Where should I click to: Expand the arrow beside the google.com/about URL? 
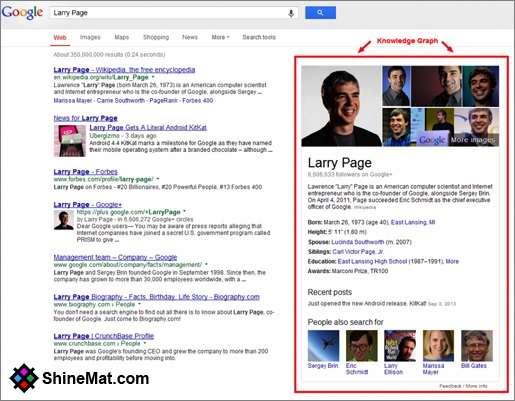tap(206, 265)
